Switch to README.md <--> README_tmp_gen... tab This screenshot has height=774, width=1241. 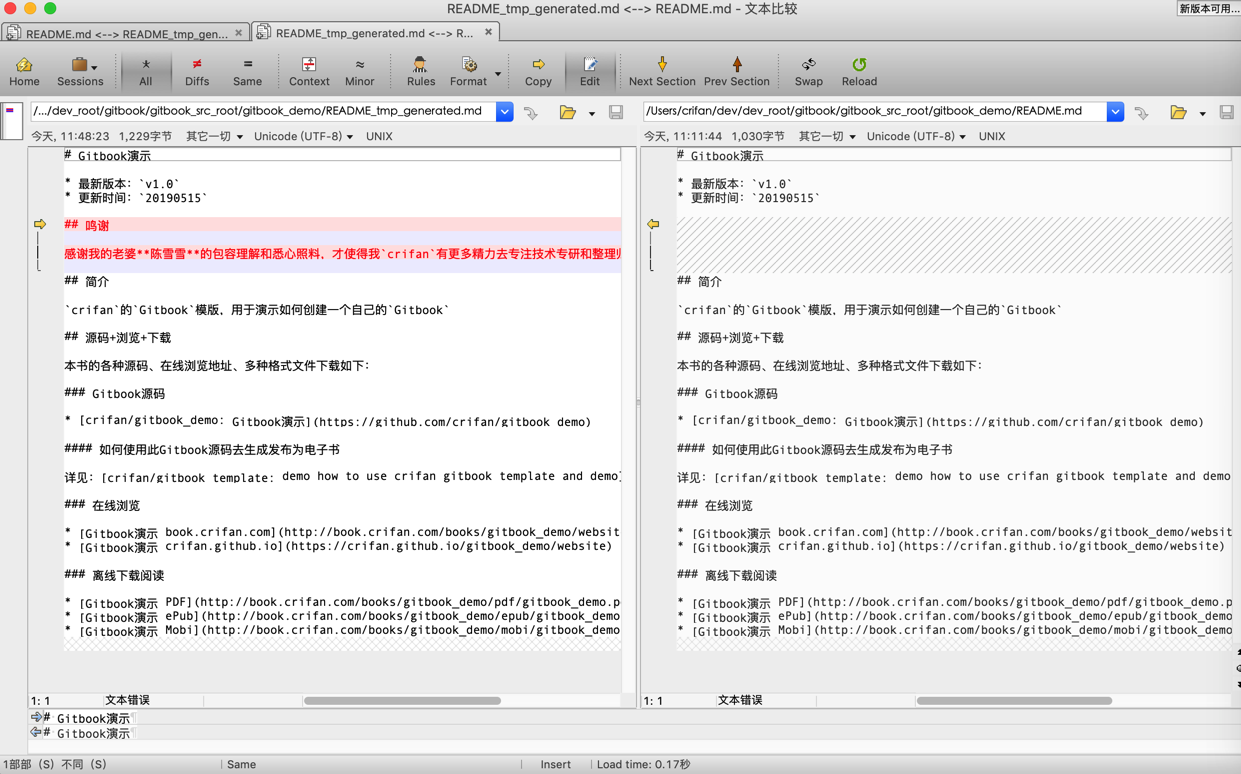[126, 33]
